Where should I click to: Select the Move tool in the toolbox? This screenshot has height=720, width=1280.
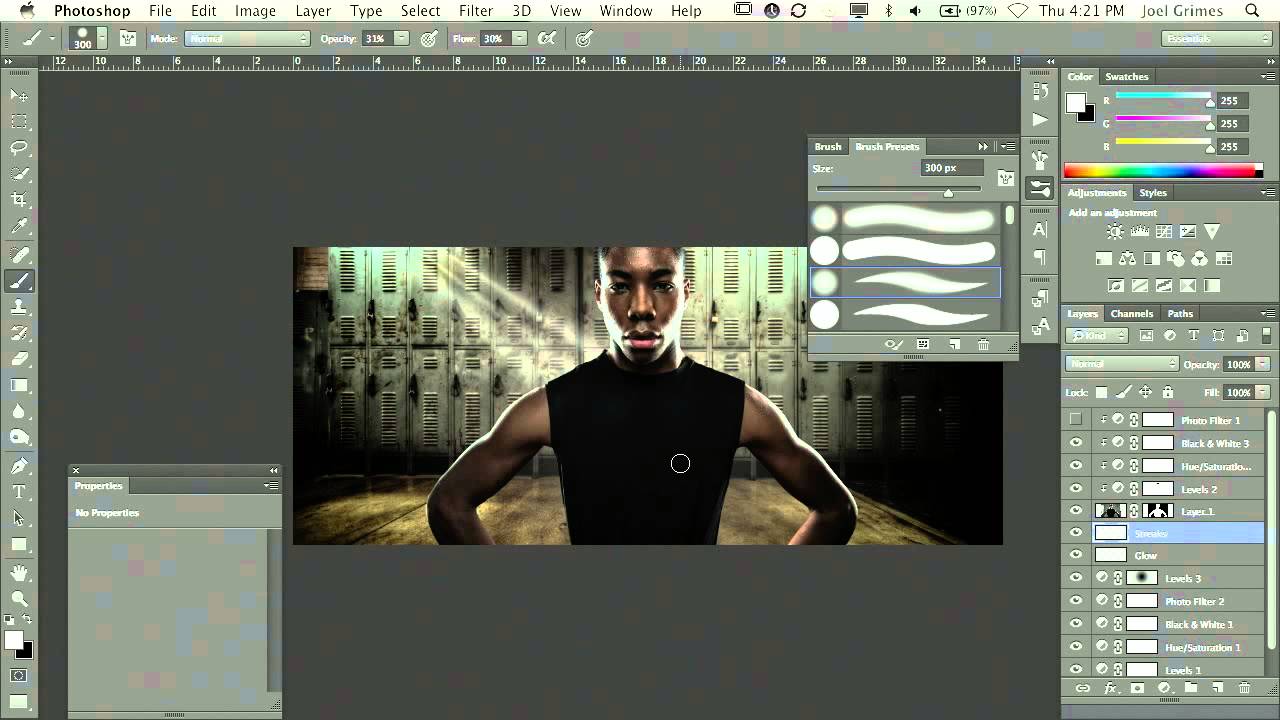[x=19, y=95]
